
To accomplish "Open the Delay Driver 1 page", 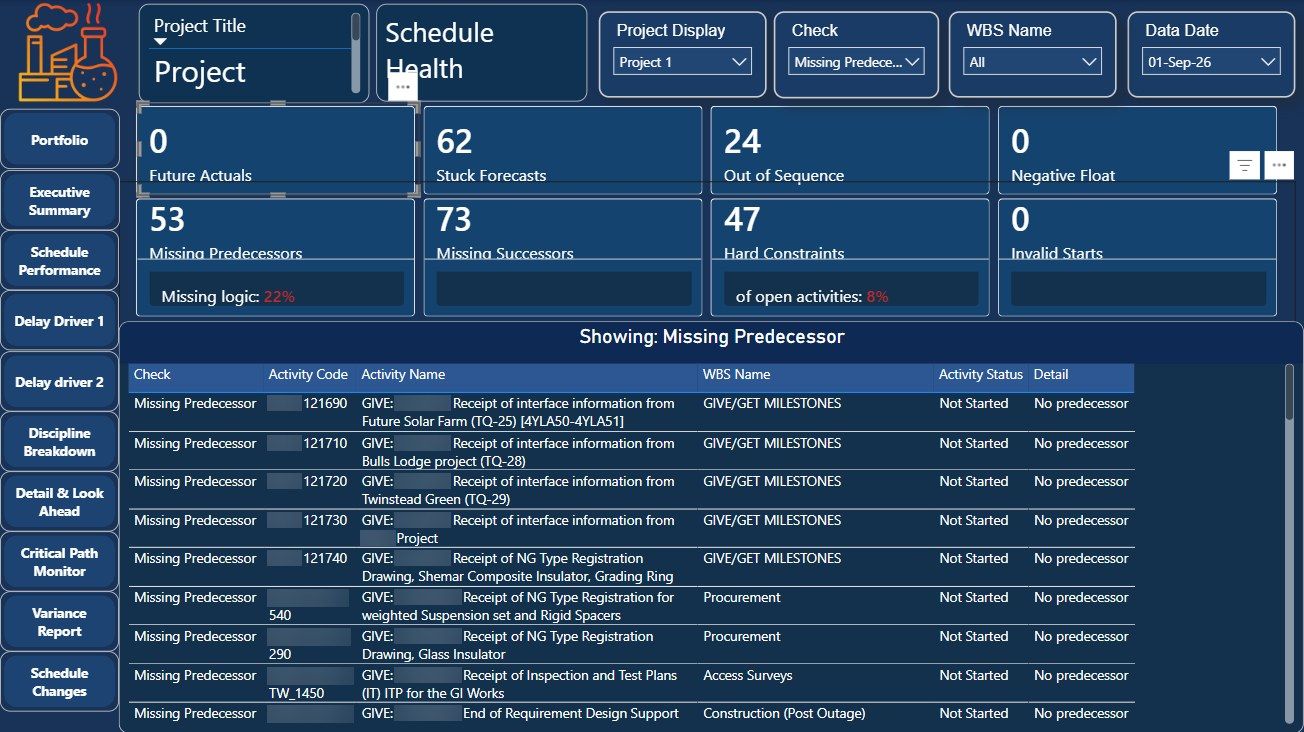I will 60,321.
